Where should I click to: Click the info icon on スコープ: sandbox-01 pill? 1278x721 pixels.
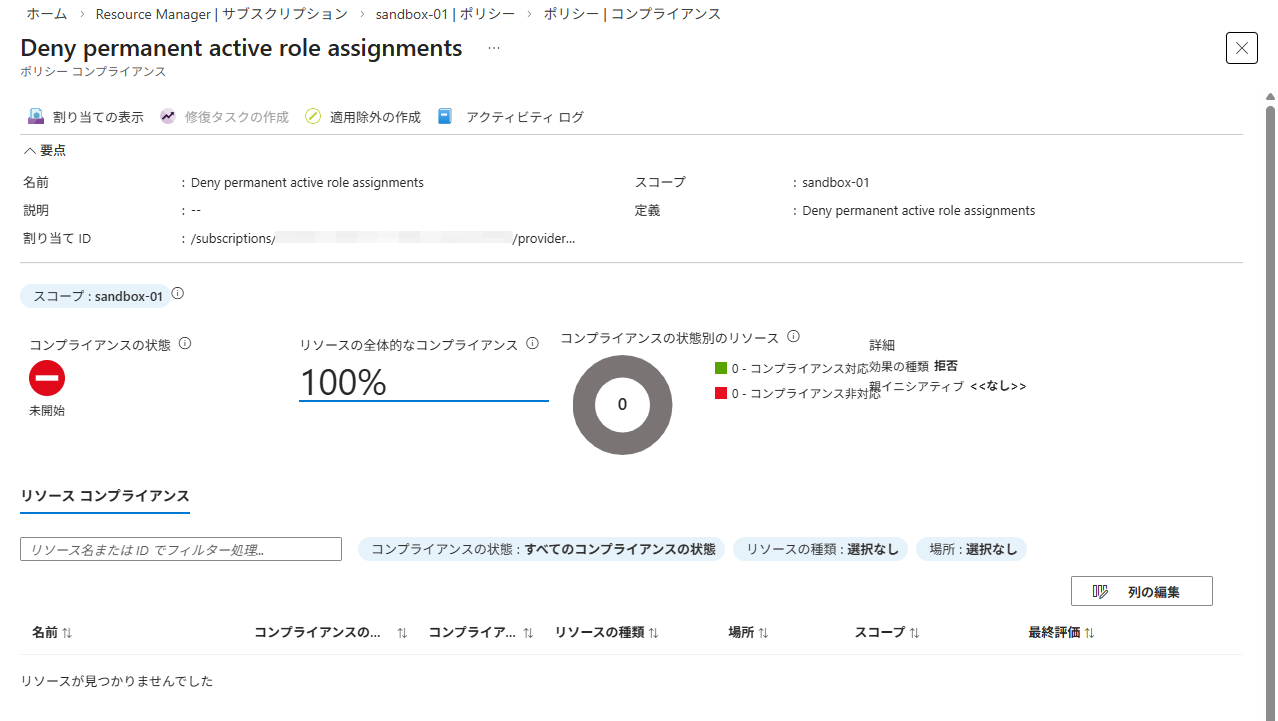click(177, 293)
